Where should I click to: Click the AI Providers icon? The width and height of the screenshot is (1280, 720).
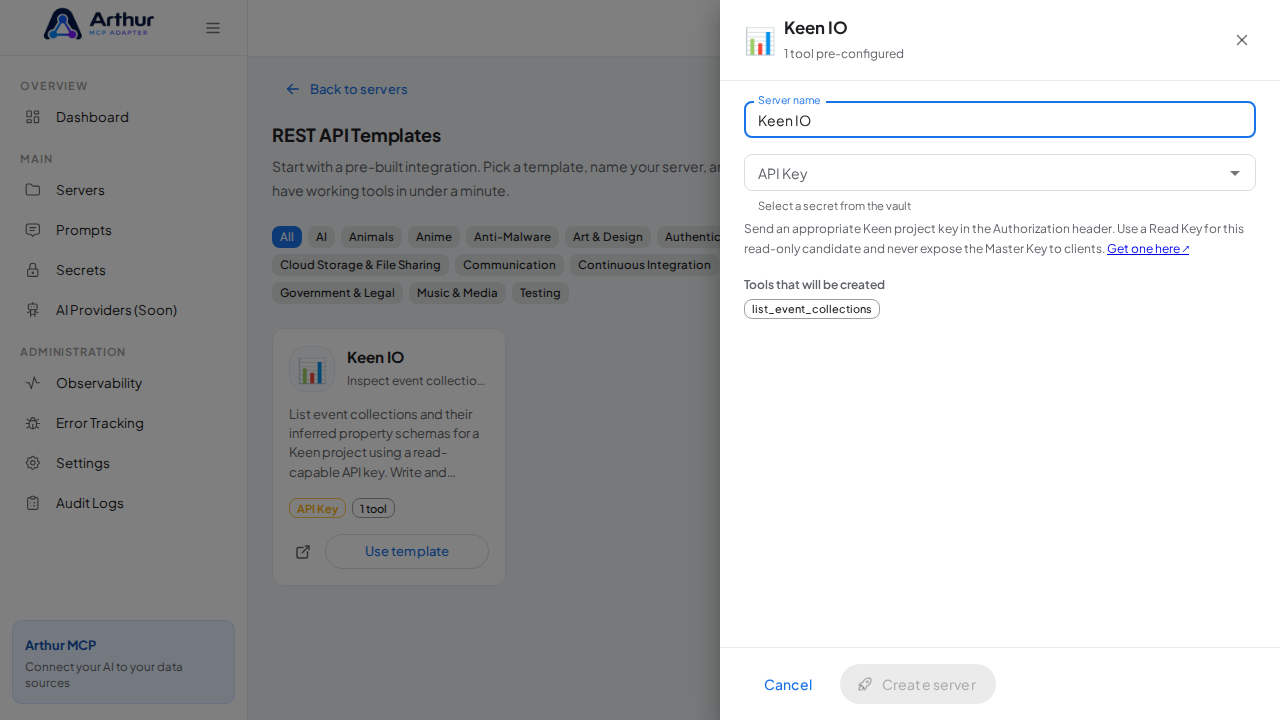tap(33, 310)
